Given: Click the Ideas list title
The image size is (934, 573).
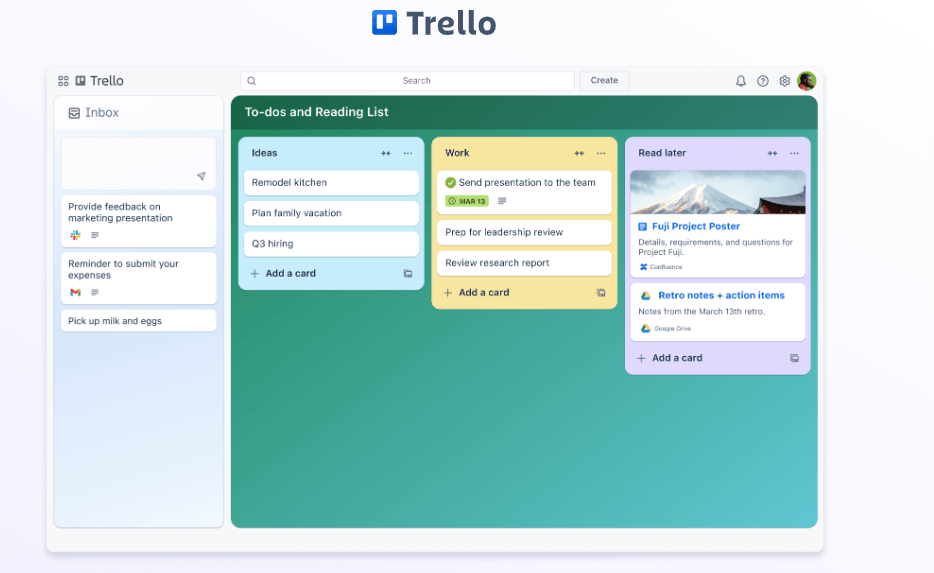Looking at the screenshot, I should pos(264,153).
